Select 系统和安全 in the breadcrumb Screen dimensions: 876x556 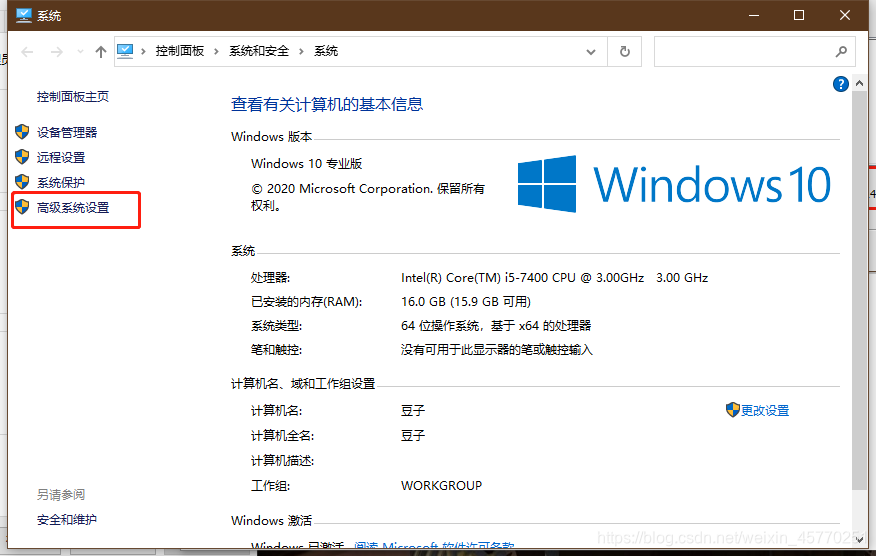coord(259,51)
